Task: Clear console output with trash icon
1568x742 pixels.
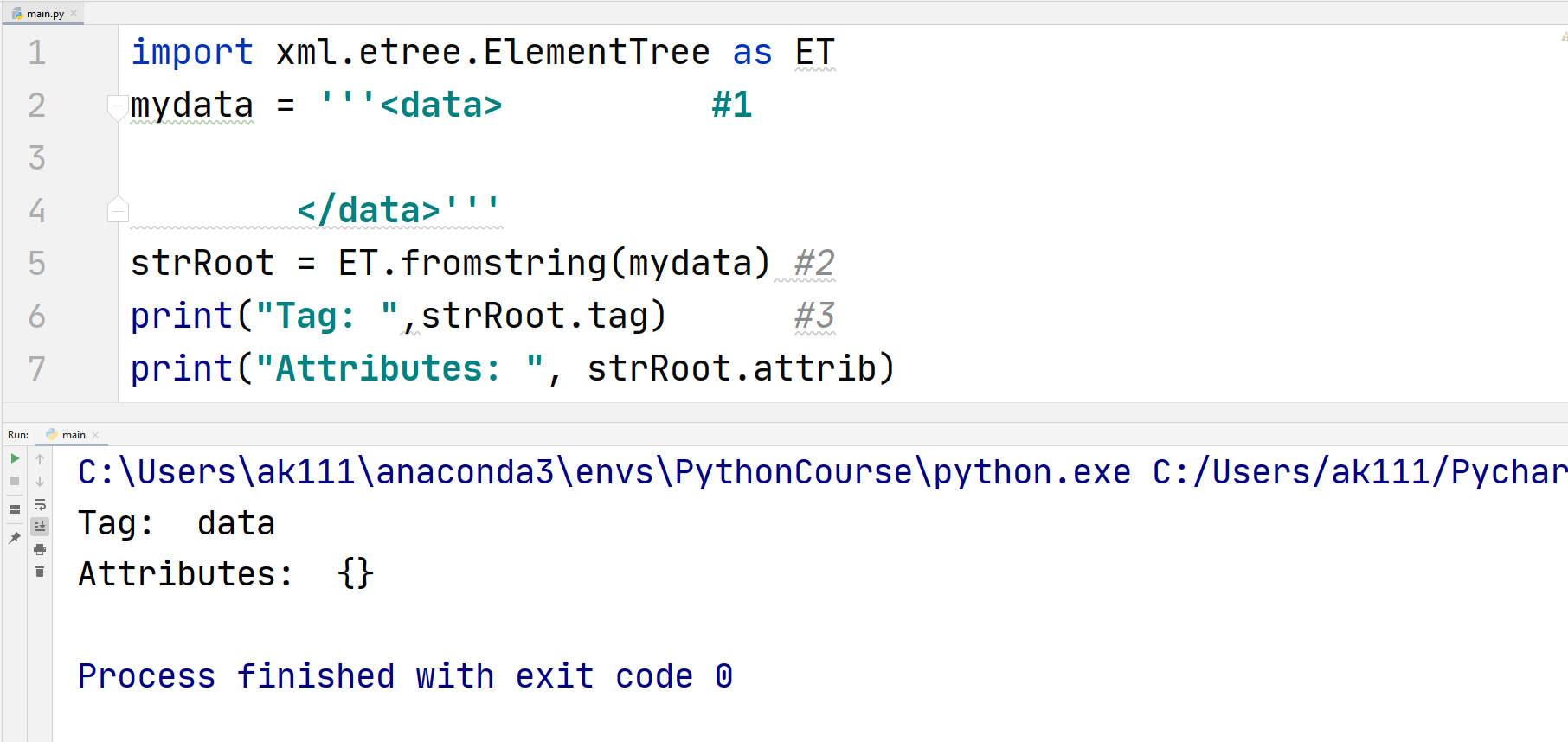Action: point(40,571)
